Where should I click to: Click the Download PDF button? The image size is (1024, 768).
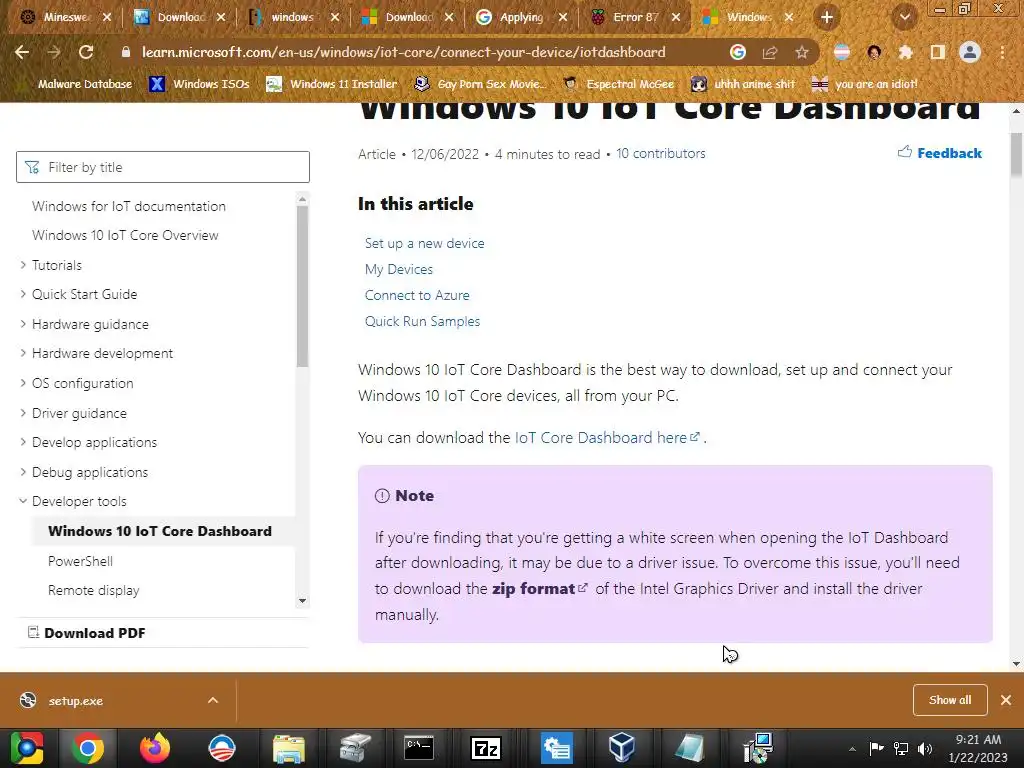pos(87,633)
